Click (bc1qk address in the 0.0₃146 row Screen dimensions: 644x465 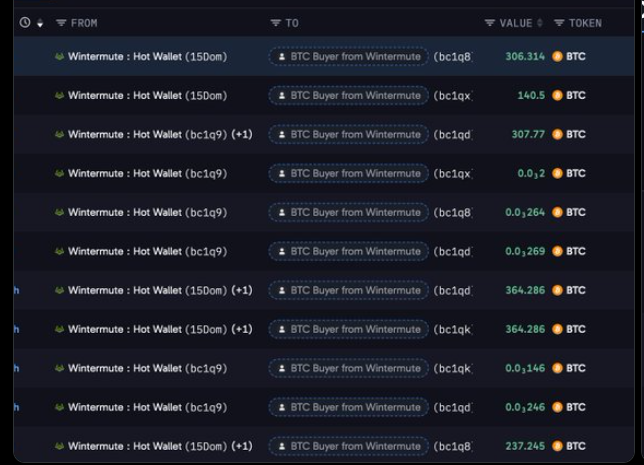453,368
